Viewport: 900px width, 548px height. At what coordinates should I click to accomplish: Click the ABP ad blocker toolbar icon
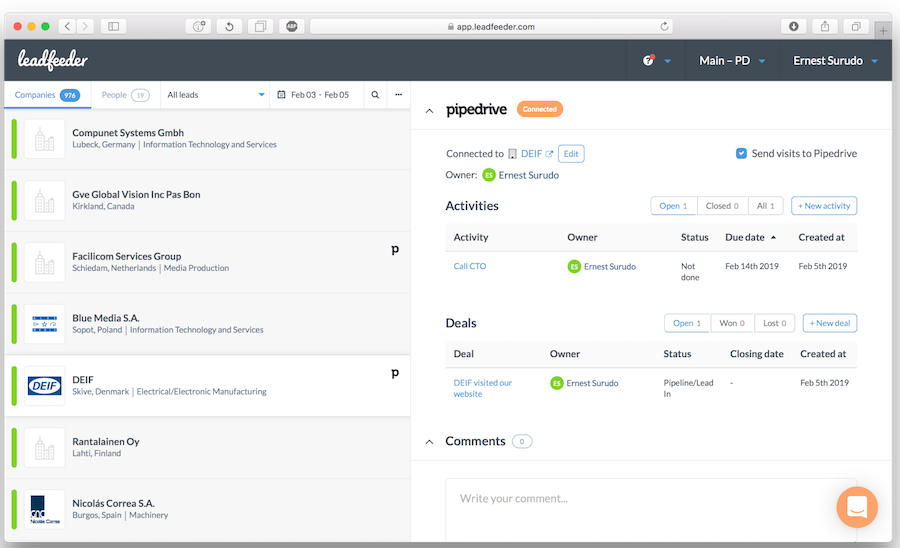tap(292, 26)
